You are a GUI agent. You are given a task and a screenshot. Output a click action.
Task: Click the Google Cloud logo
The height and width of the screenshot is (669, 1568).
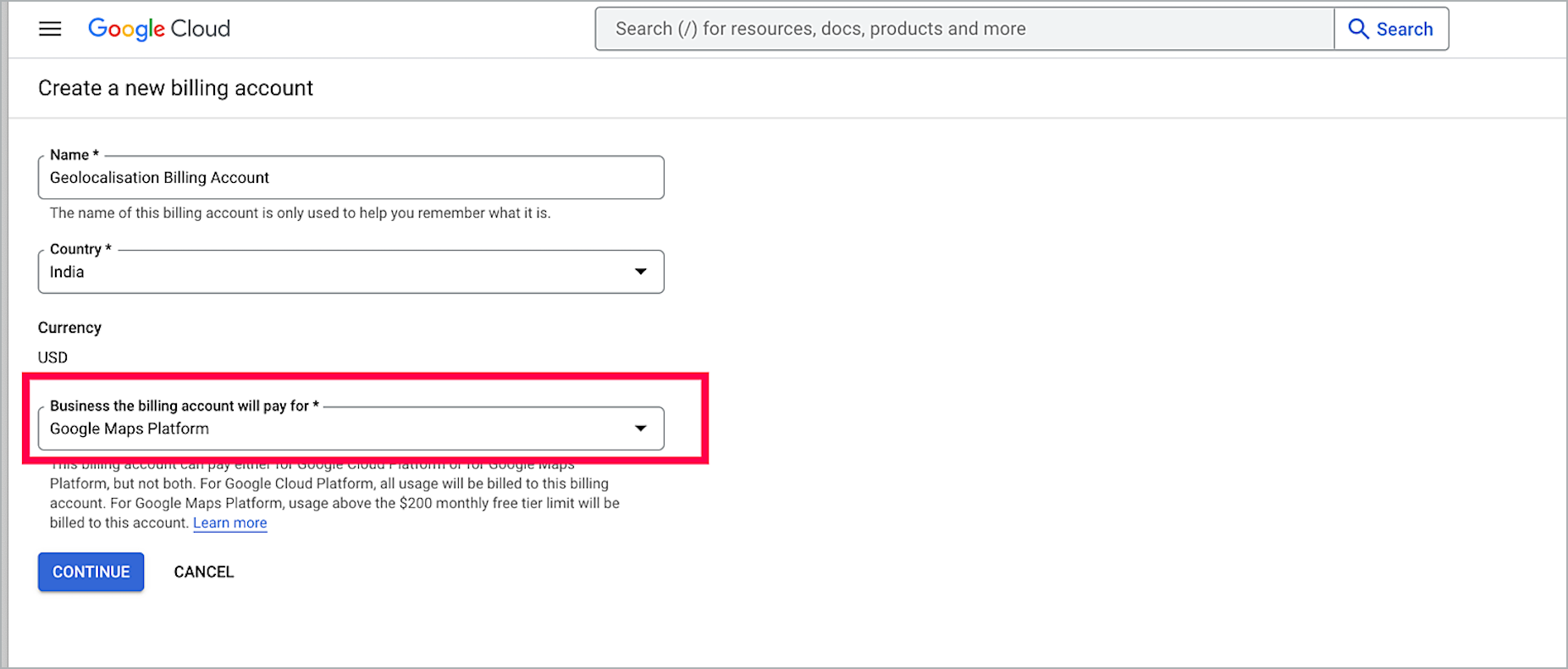(159, 29)
